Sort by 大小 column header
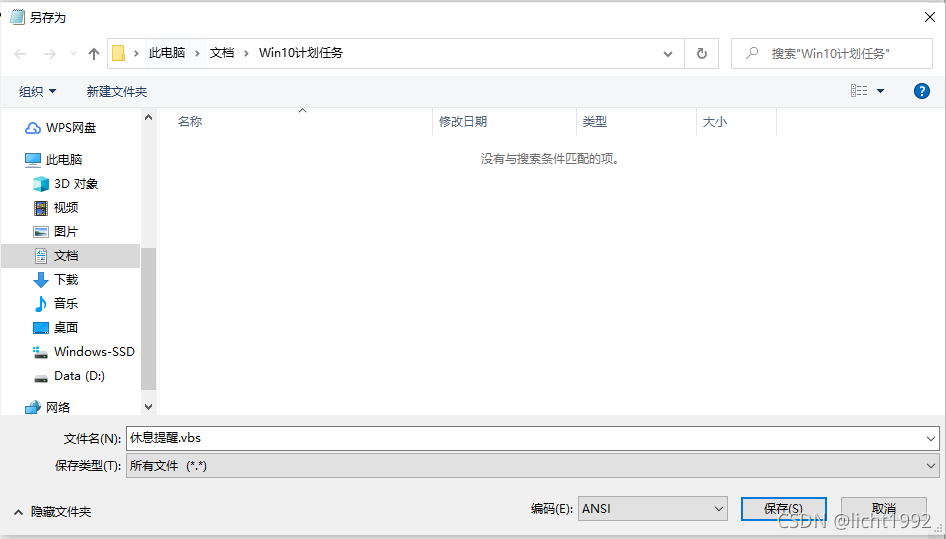 coord(714,121)
